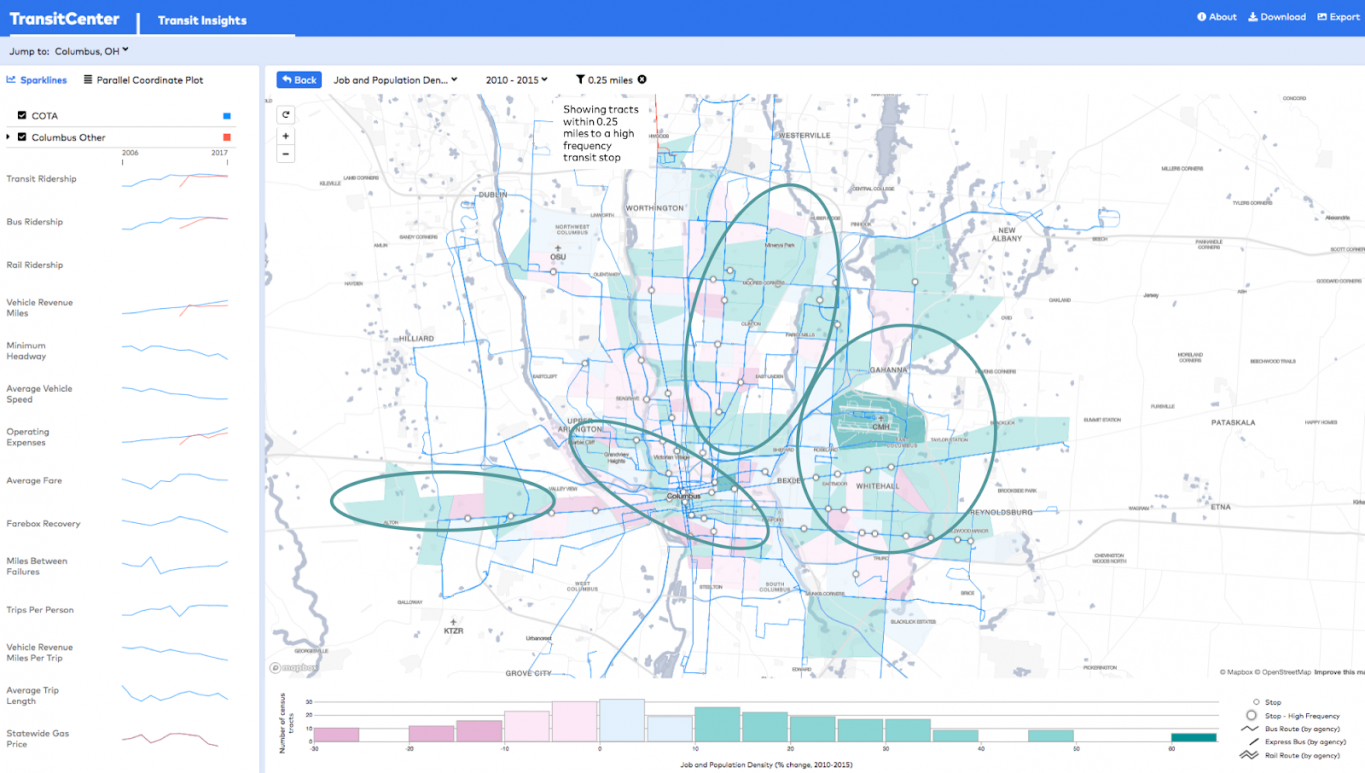Uncheck the COTA agency checkbox
The height and width of the screenshot is (773, 1365).
coord(22,116)
